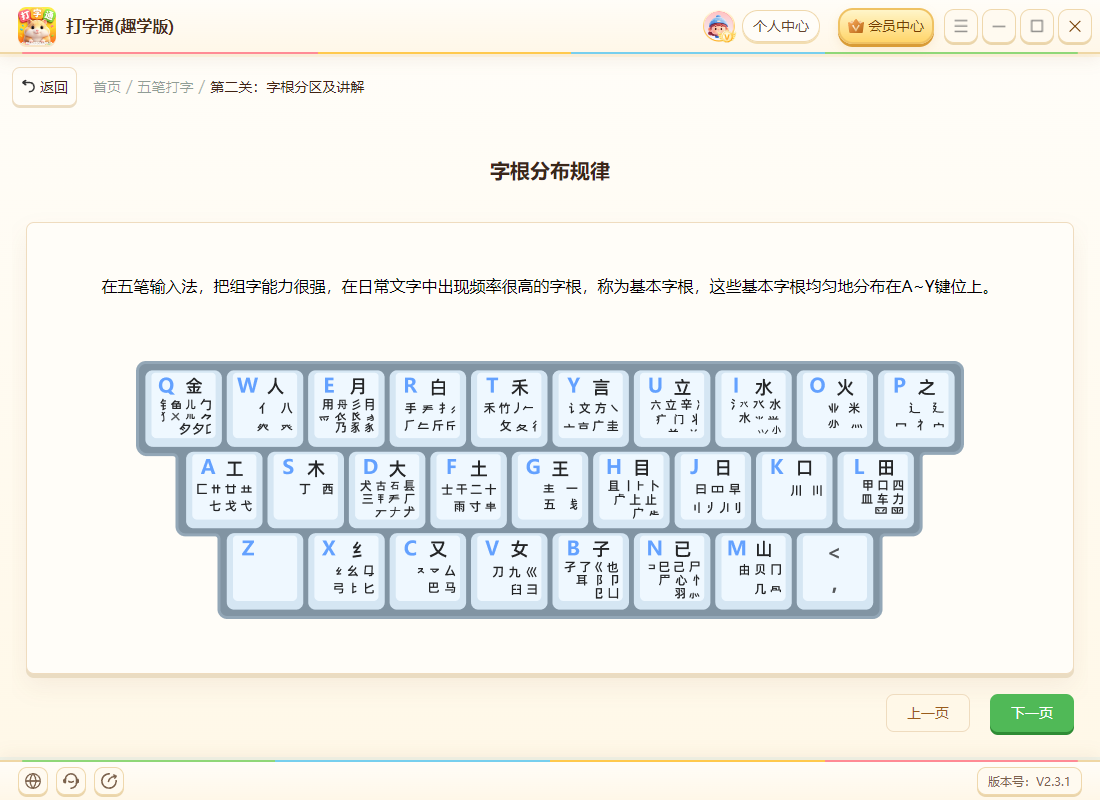
Task: Open 会员中心 member center
Action: pyautogui.click(x=886, y=27)
